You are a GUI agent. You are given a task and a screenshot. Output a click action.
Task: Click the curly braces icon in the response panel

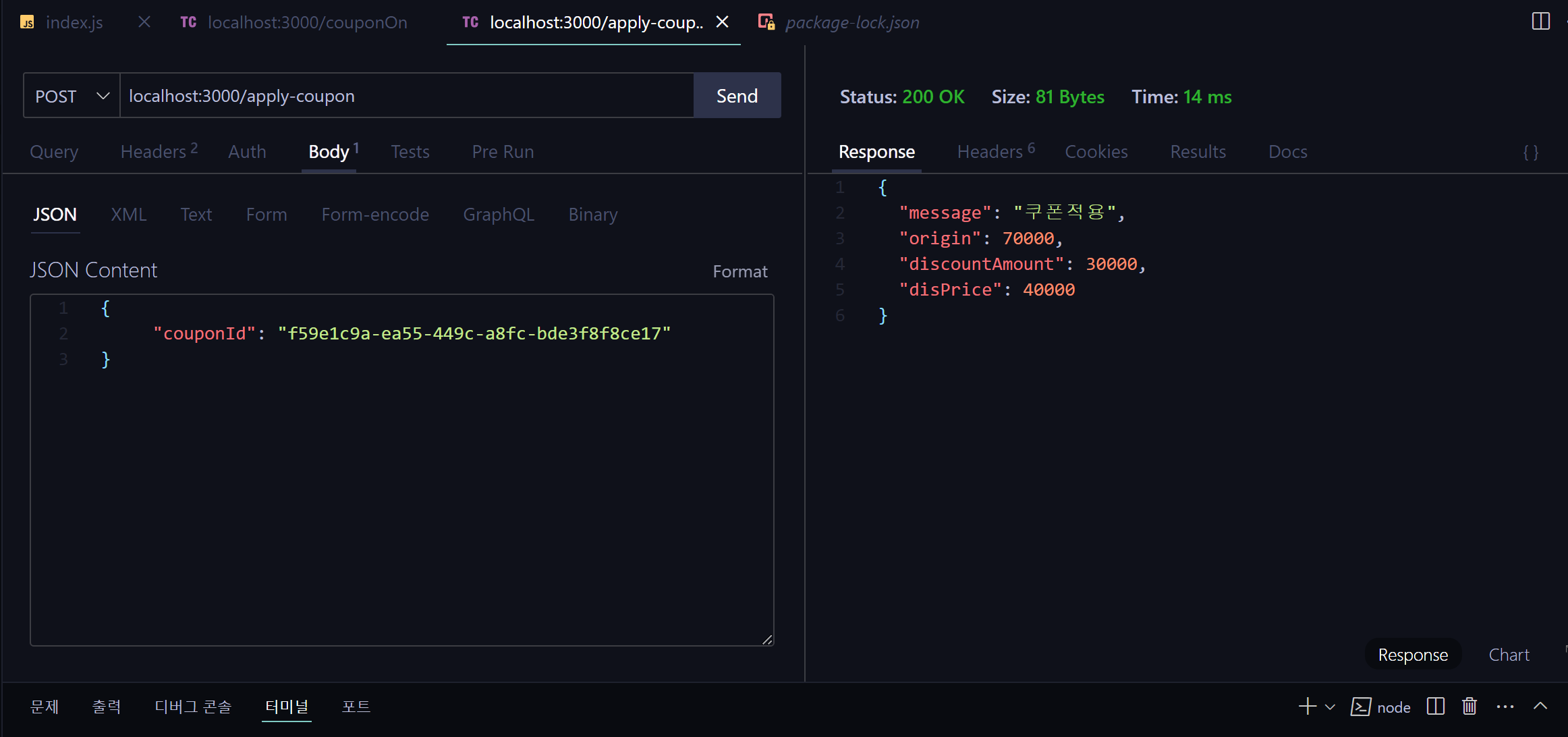click(x=1530, y=153)
